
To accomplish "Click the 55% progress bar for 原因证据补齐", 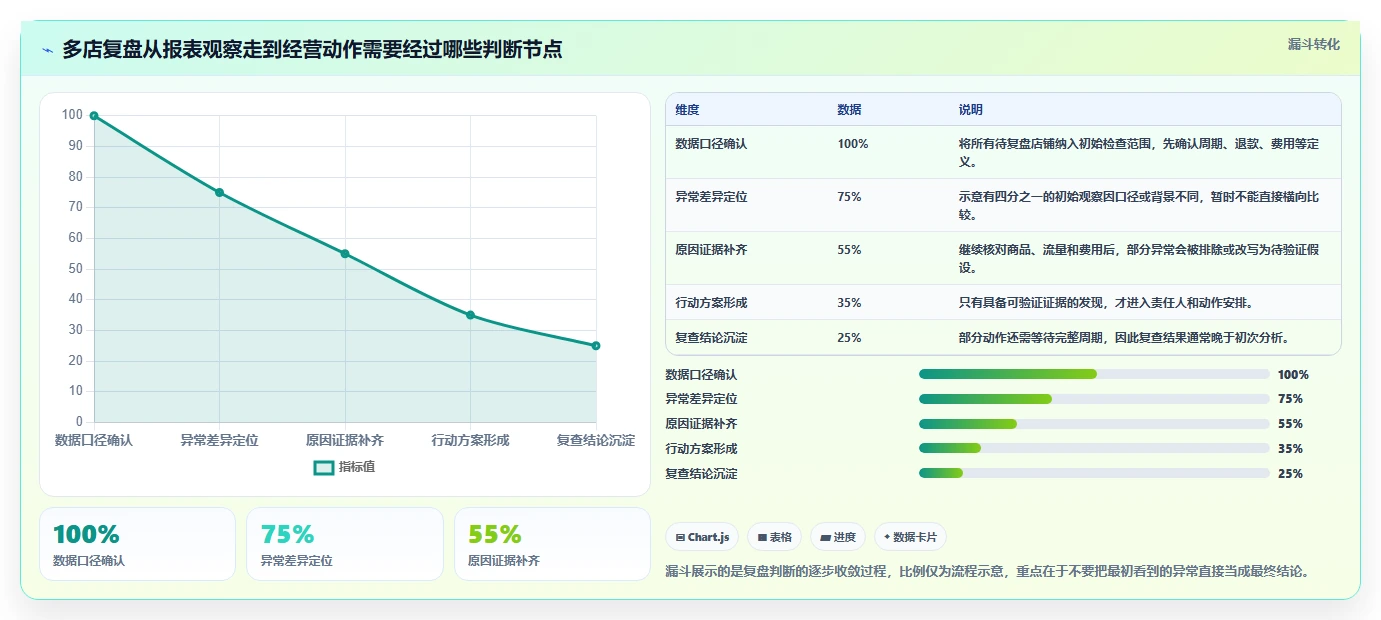I will 1094,424.
